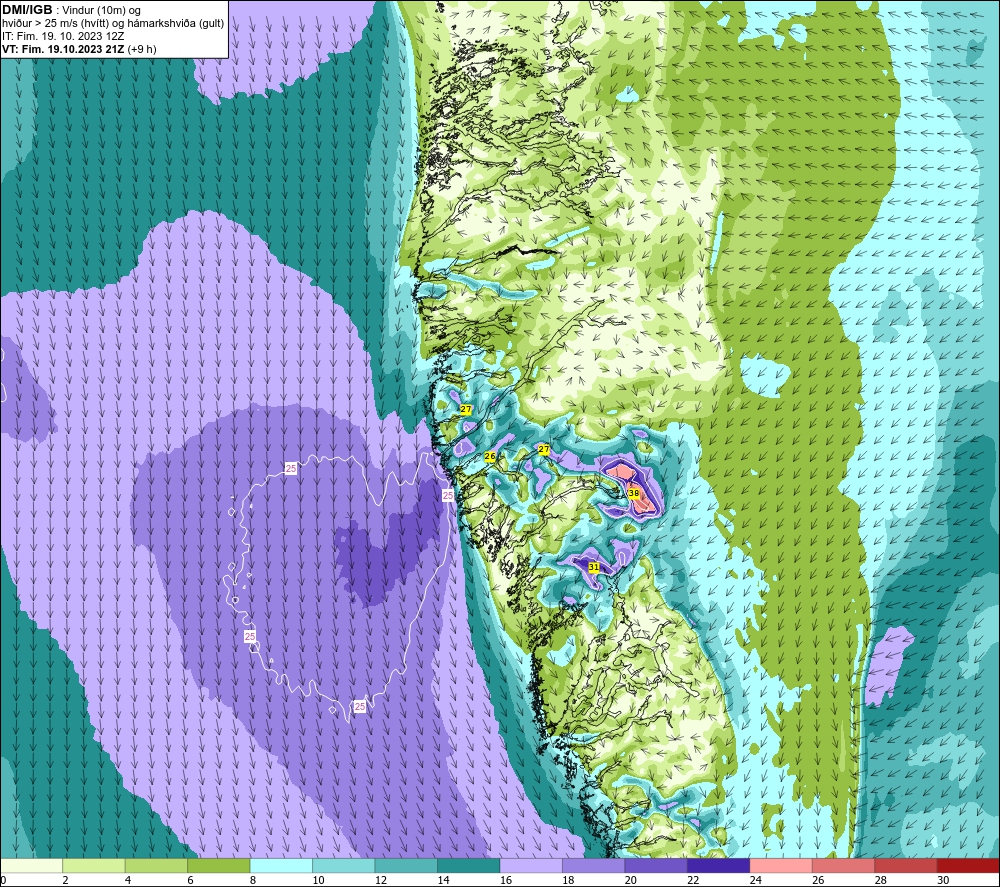Click the DMI/IGB title text
1000x887 pixels.
[27, 10]
